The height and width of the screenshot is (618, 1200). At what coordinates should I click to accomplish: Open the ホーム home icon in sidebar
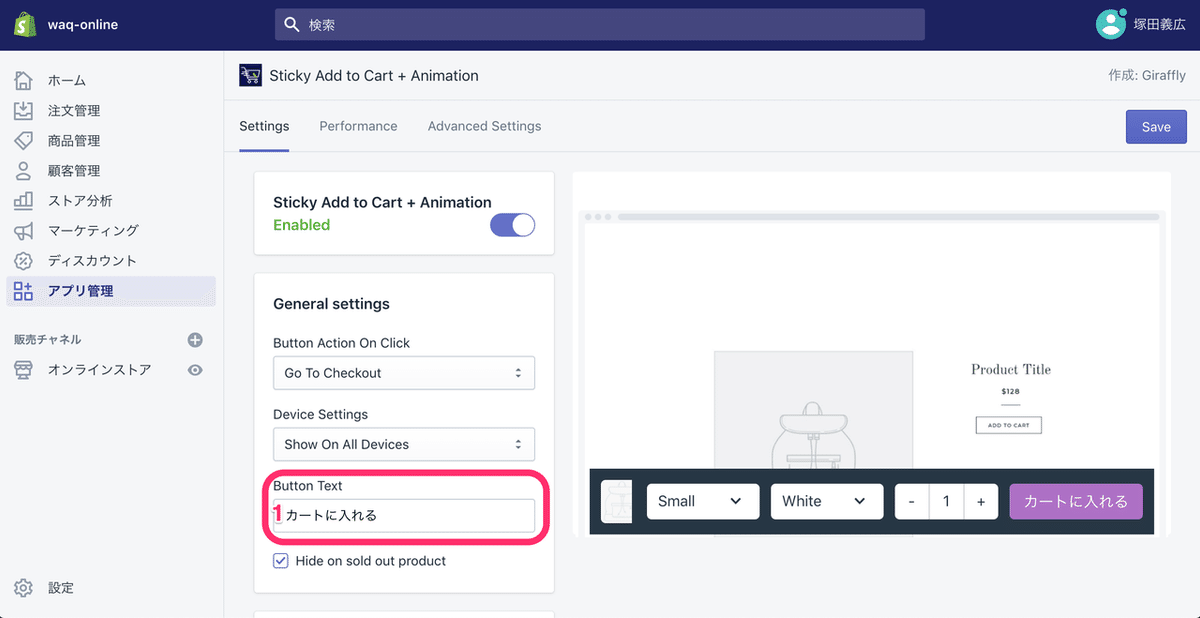[24, 80]
